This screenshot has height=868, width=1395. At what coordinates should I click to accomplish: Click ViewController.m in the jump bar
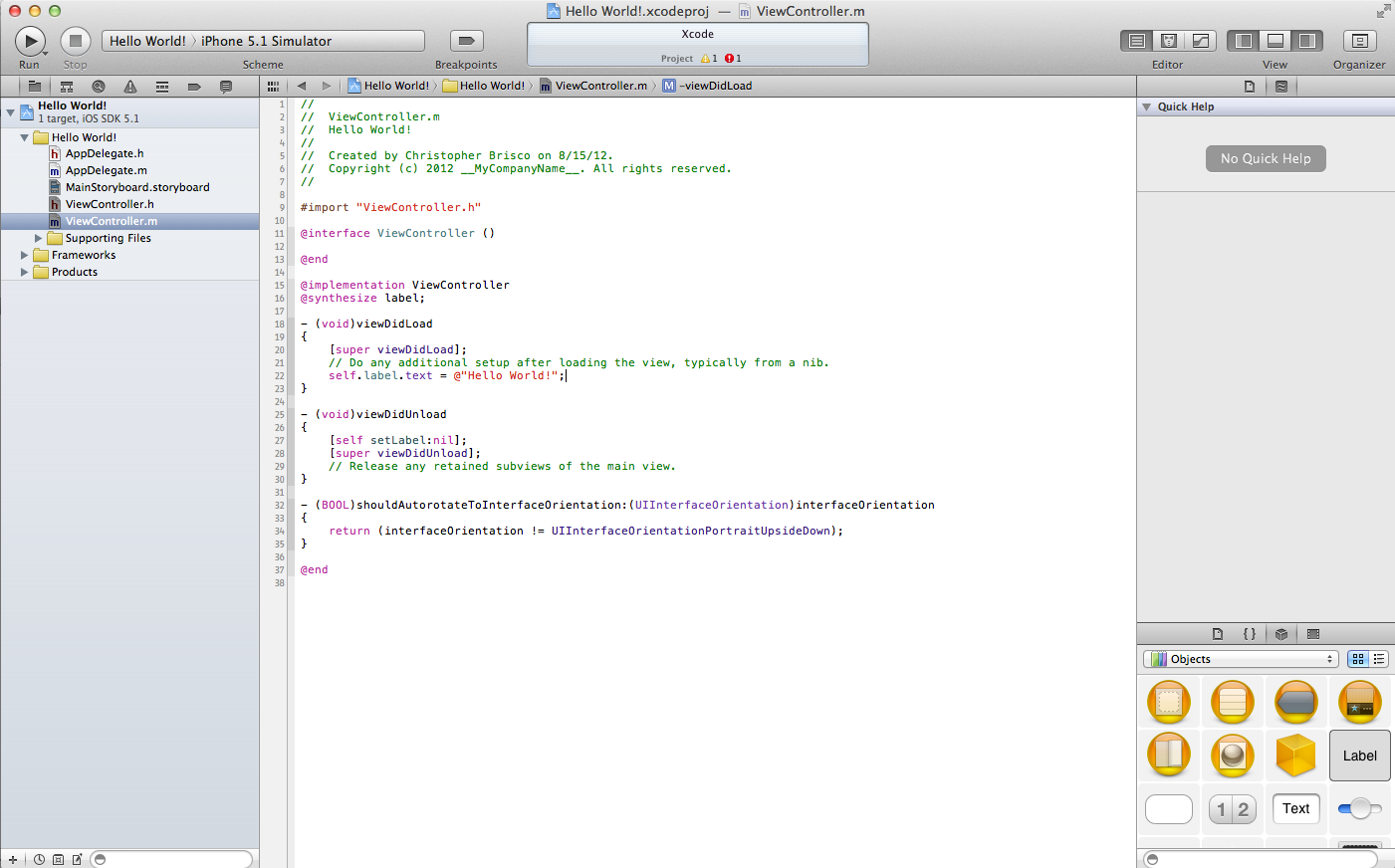tap(593, 86)
